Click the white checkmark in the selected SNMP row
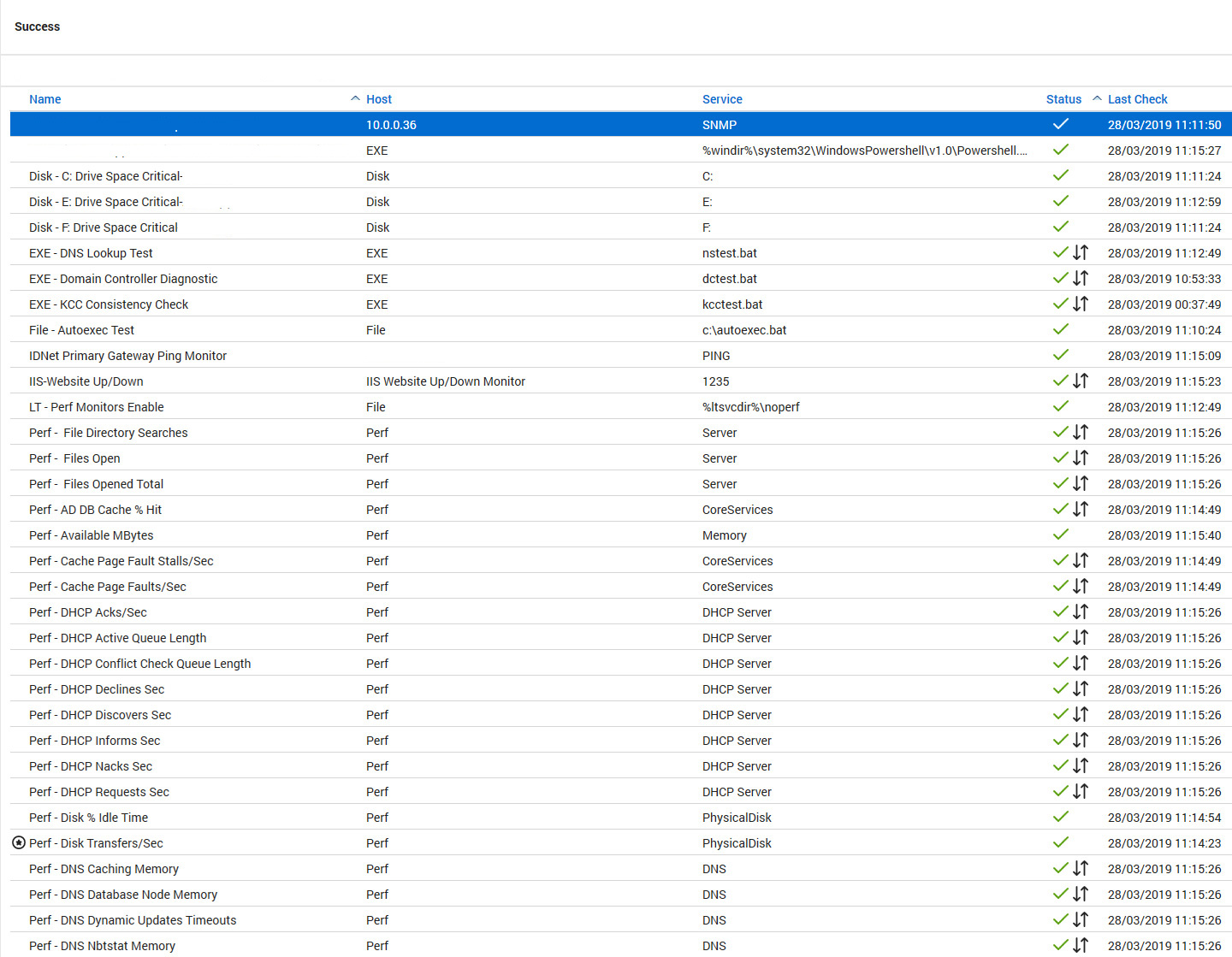1232x957 pixels. point(1061,124)
